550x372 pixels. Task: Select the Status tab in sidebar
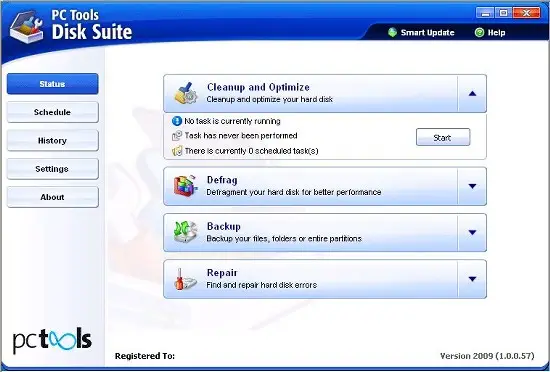[x=53, y=84]
